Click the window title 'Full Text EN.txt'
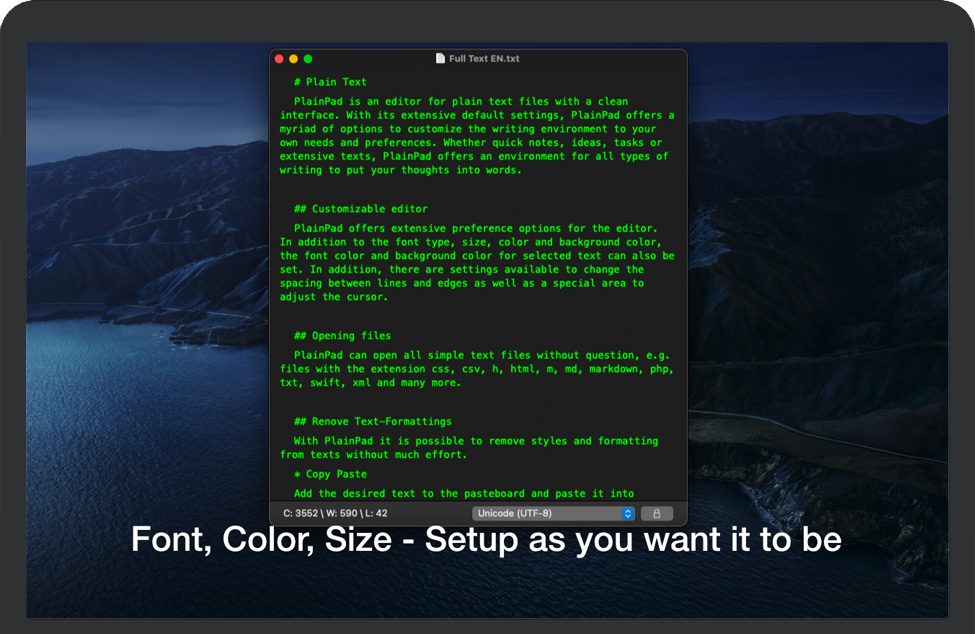Viewport: 975px width, 634px height. (x=484, y=58)
